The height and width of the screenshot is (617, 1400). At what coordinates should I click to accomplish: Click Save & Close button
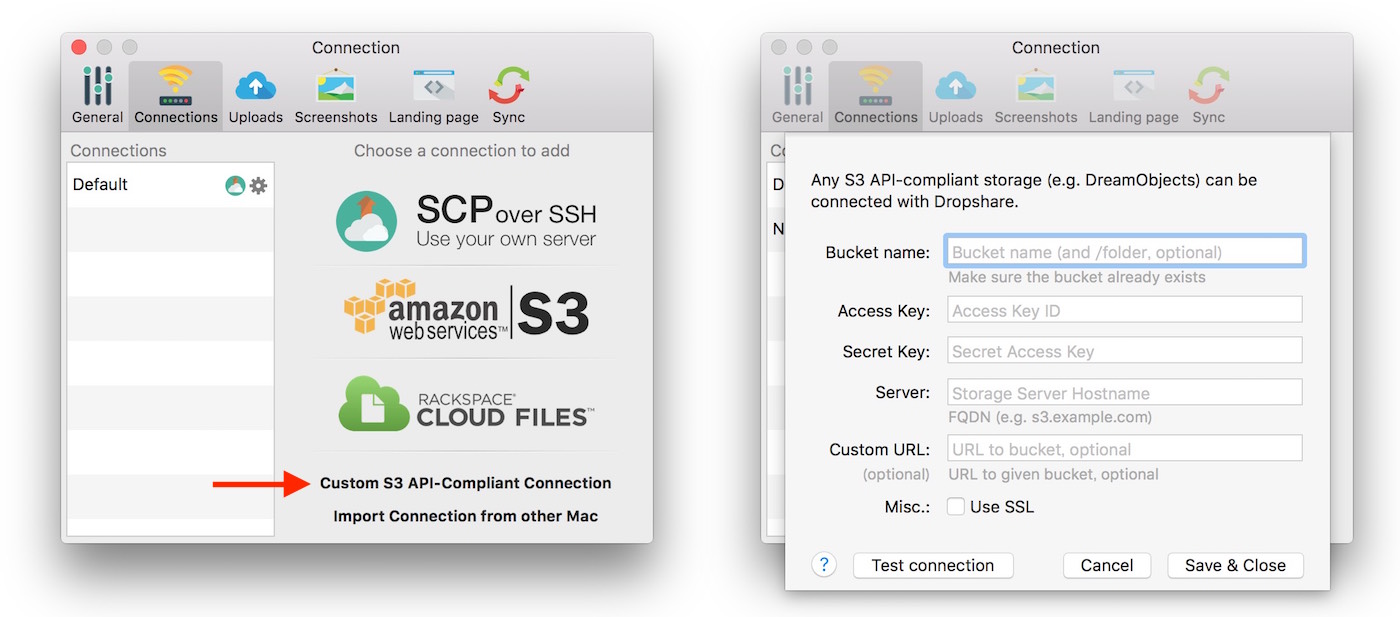(1235, 565)
